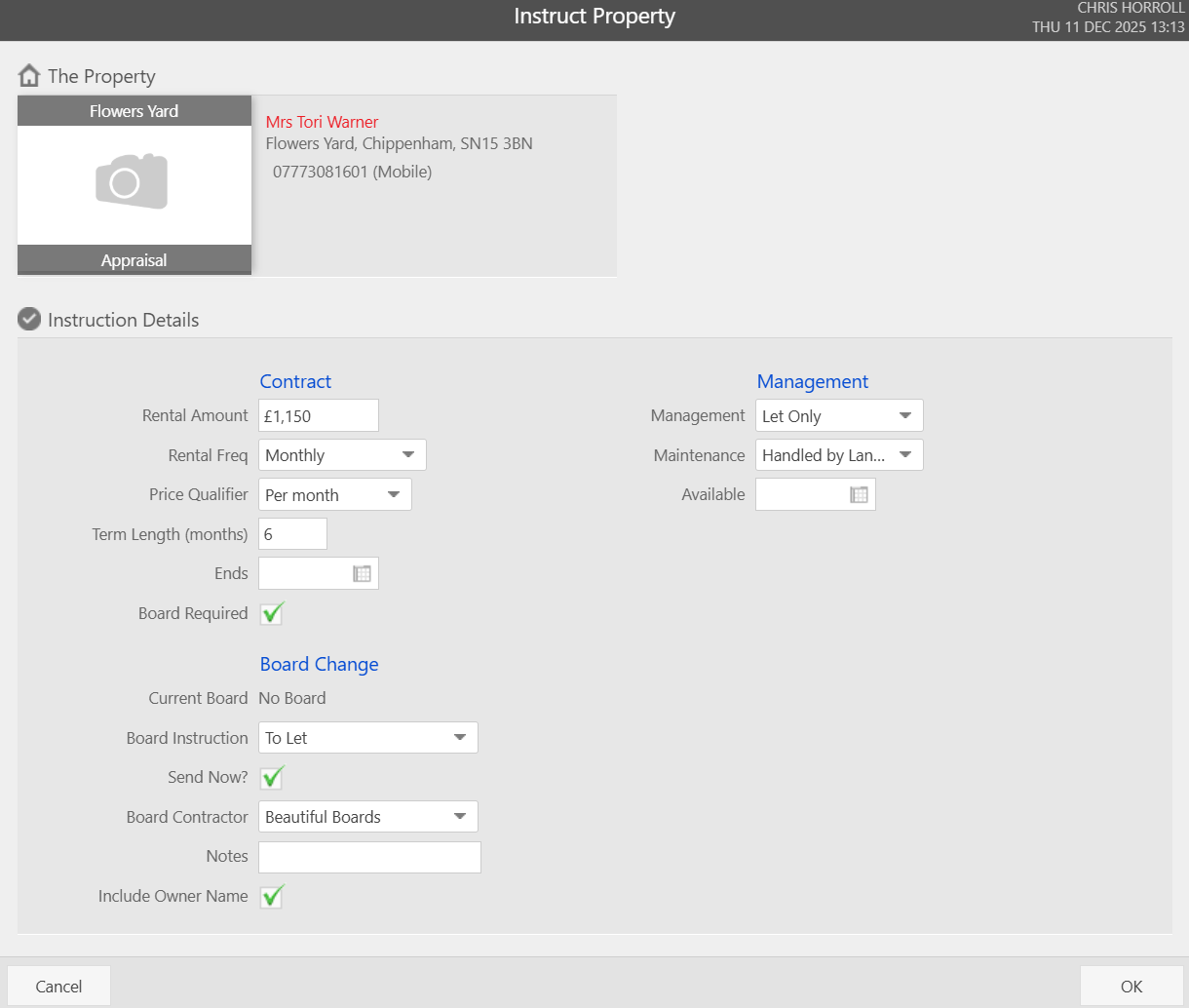Open Mrs Tori Warner contact link

click(322, 122)
